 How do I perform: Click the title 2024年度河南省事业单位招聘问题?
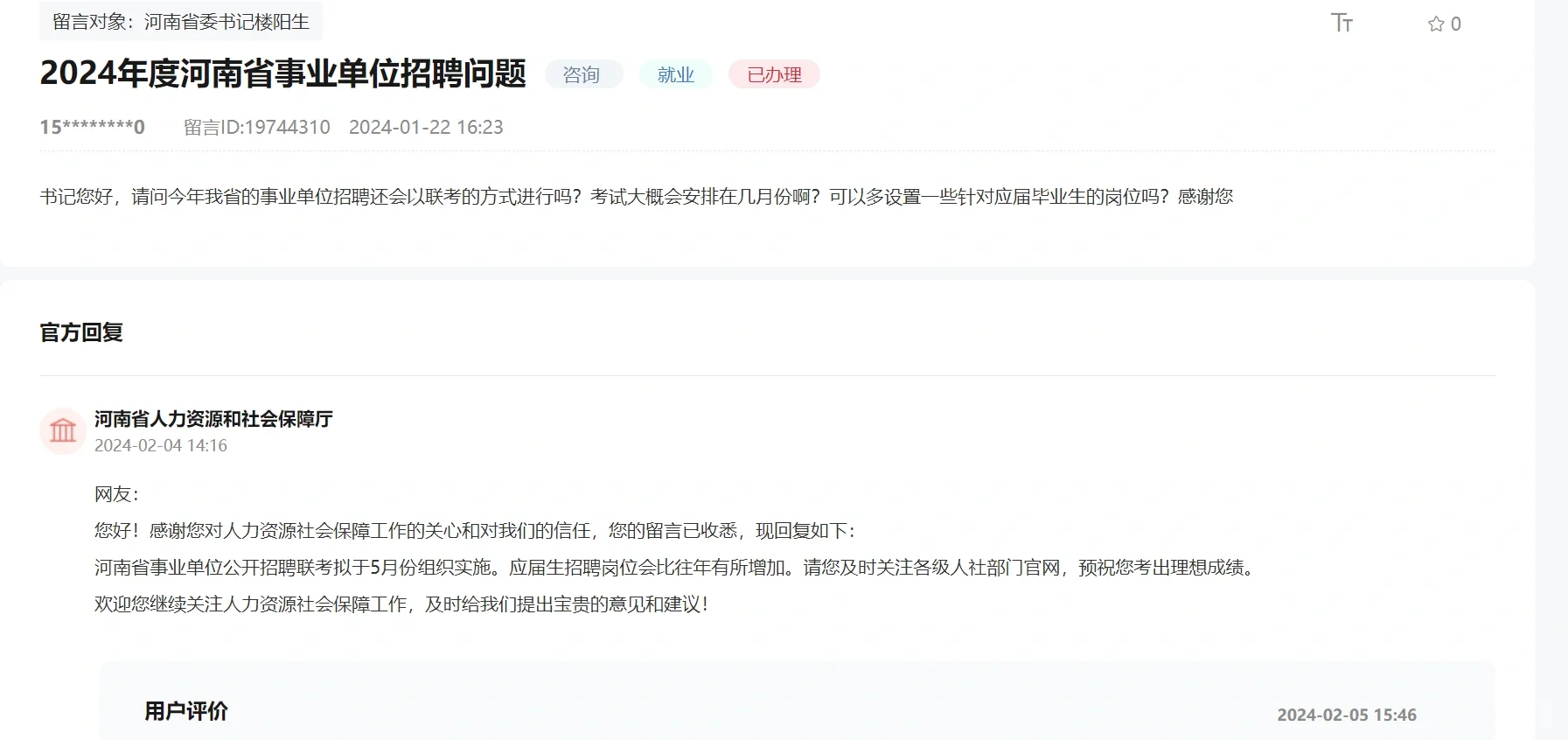coord(283,73)
